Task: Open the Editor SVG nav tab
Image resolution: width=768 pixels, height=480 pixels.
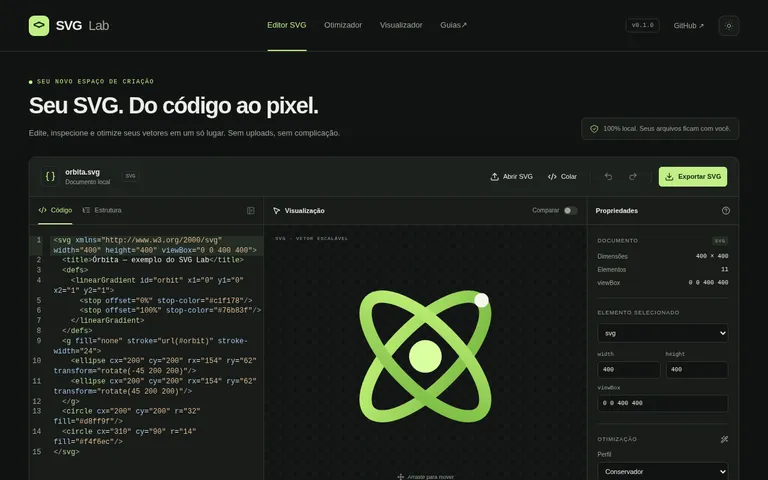Action: click(287, 25)
